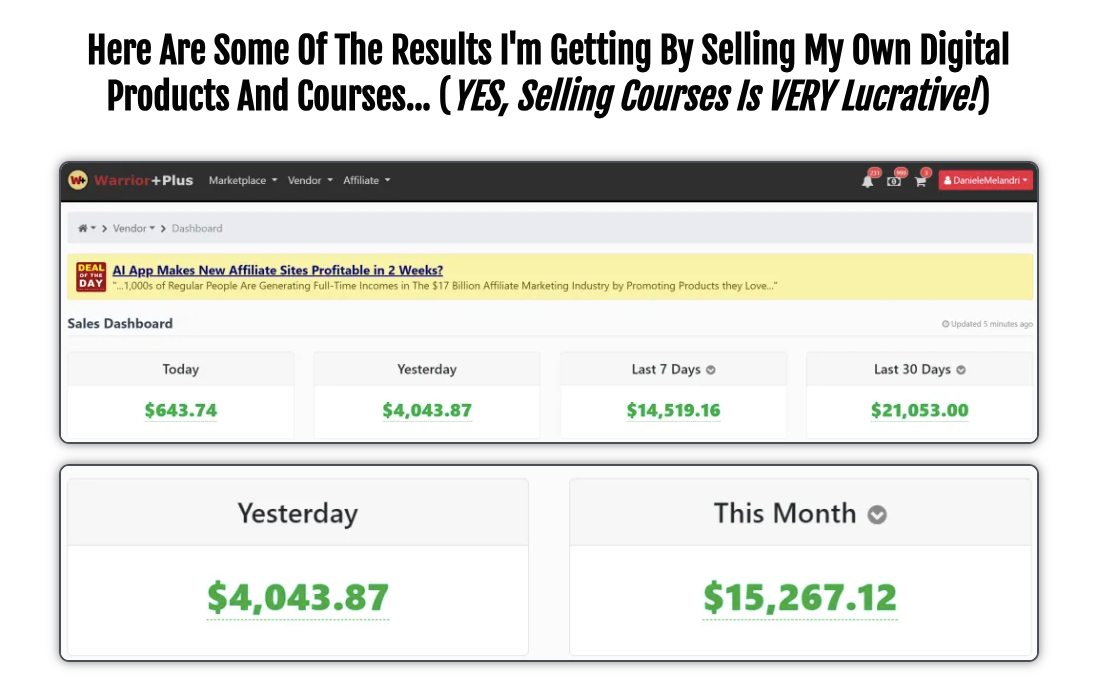Open the Marketplace menu
1097x678 pixels.
click(238, 180)
